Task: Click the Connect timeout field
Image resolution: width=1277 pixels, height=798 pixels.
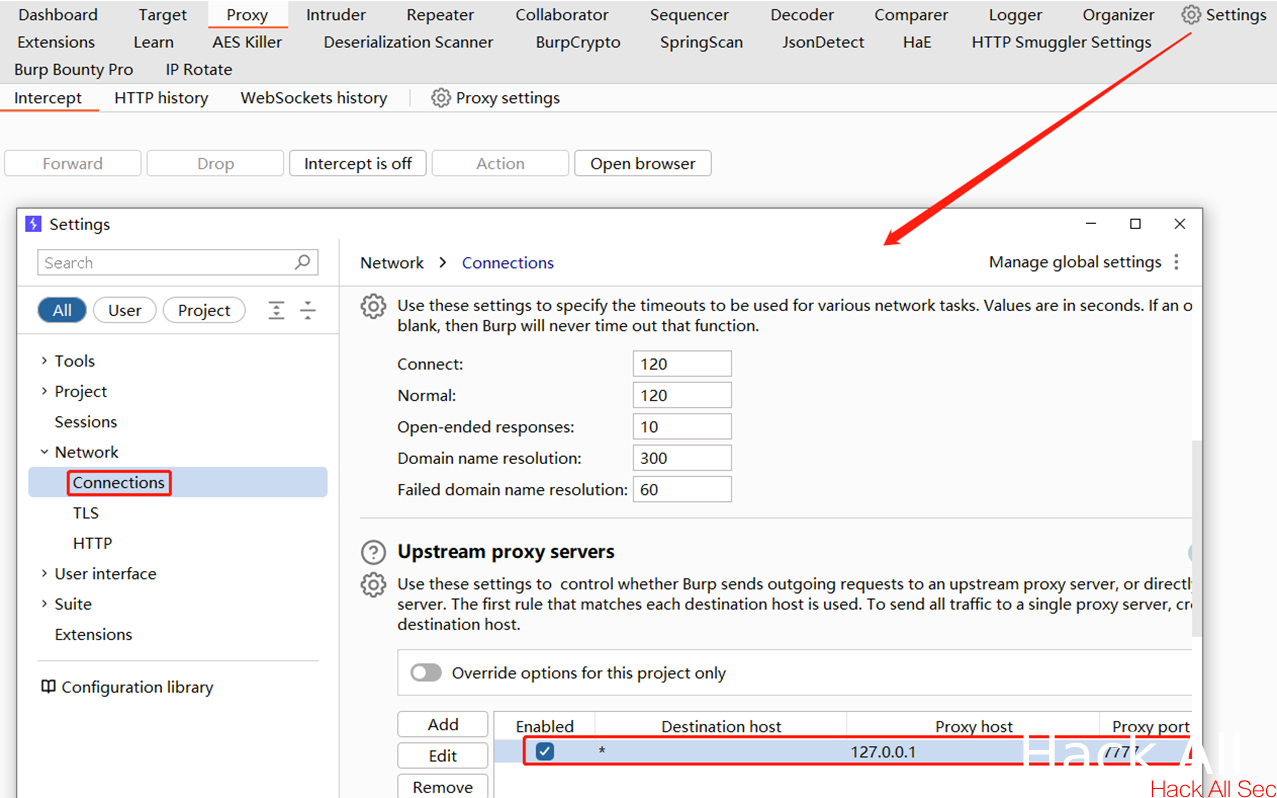Action: (682, 364)
